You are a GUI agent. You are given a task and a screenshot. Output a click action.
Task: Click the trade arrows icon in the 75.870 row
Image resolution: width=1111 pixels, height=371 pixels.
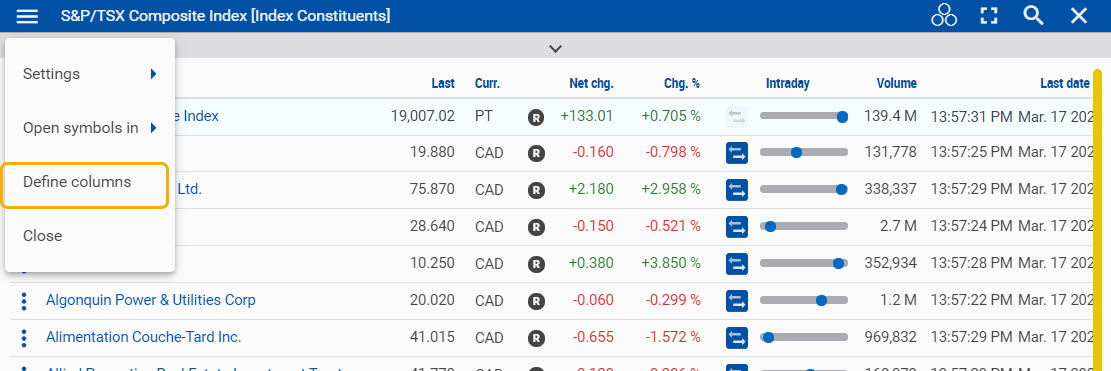[x=737, y=190]
